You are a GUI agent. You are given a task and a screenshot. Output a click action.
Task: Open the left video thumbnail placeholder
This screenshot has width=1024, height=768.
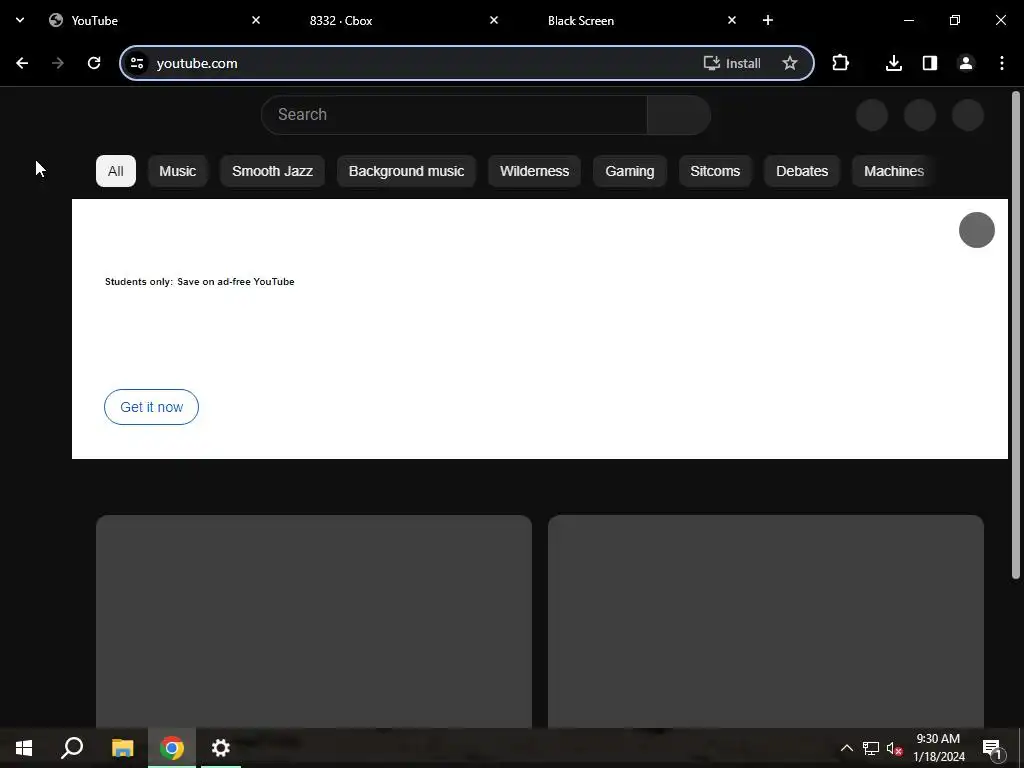pyautogui.click(x=314, y=621)
